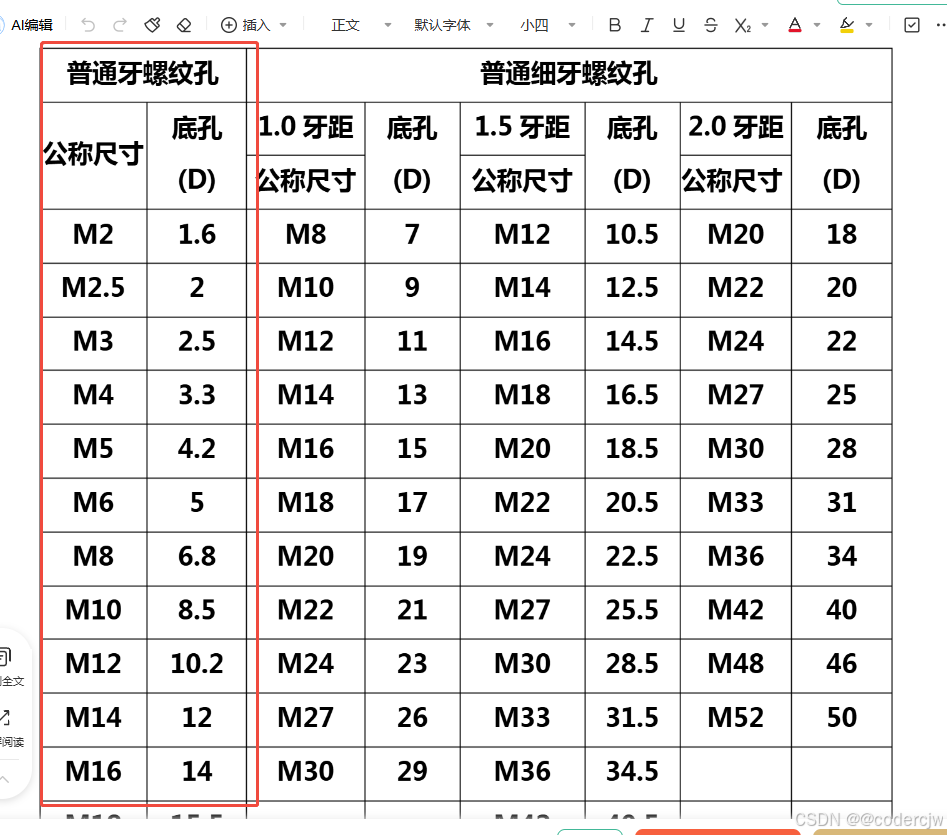
Task: Click the 插入 plus icon
Action: (x=228, y=25)
